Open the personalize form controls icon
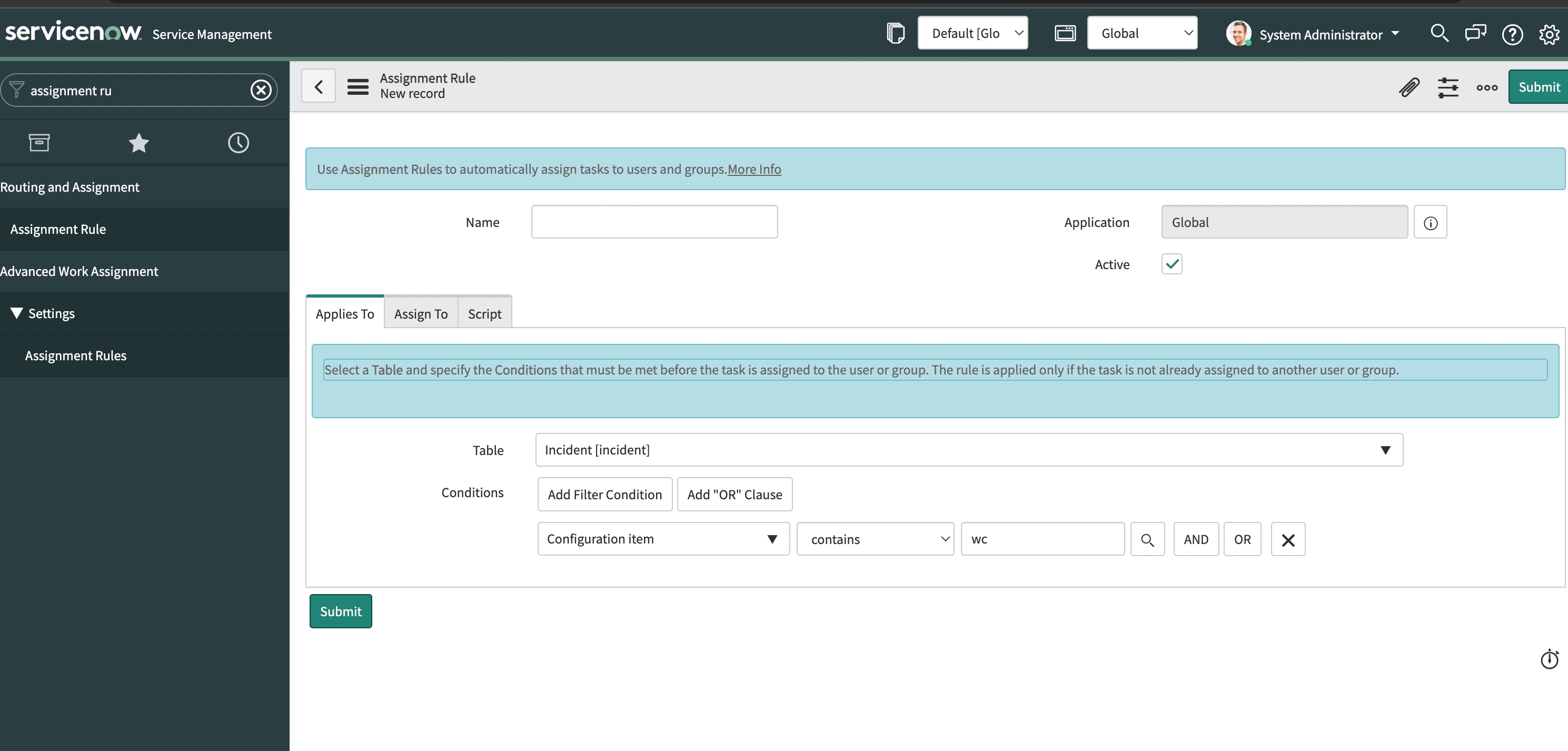Screen dimensions: 1568x751 point(1448,87)
